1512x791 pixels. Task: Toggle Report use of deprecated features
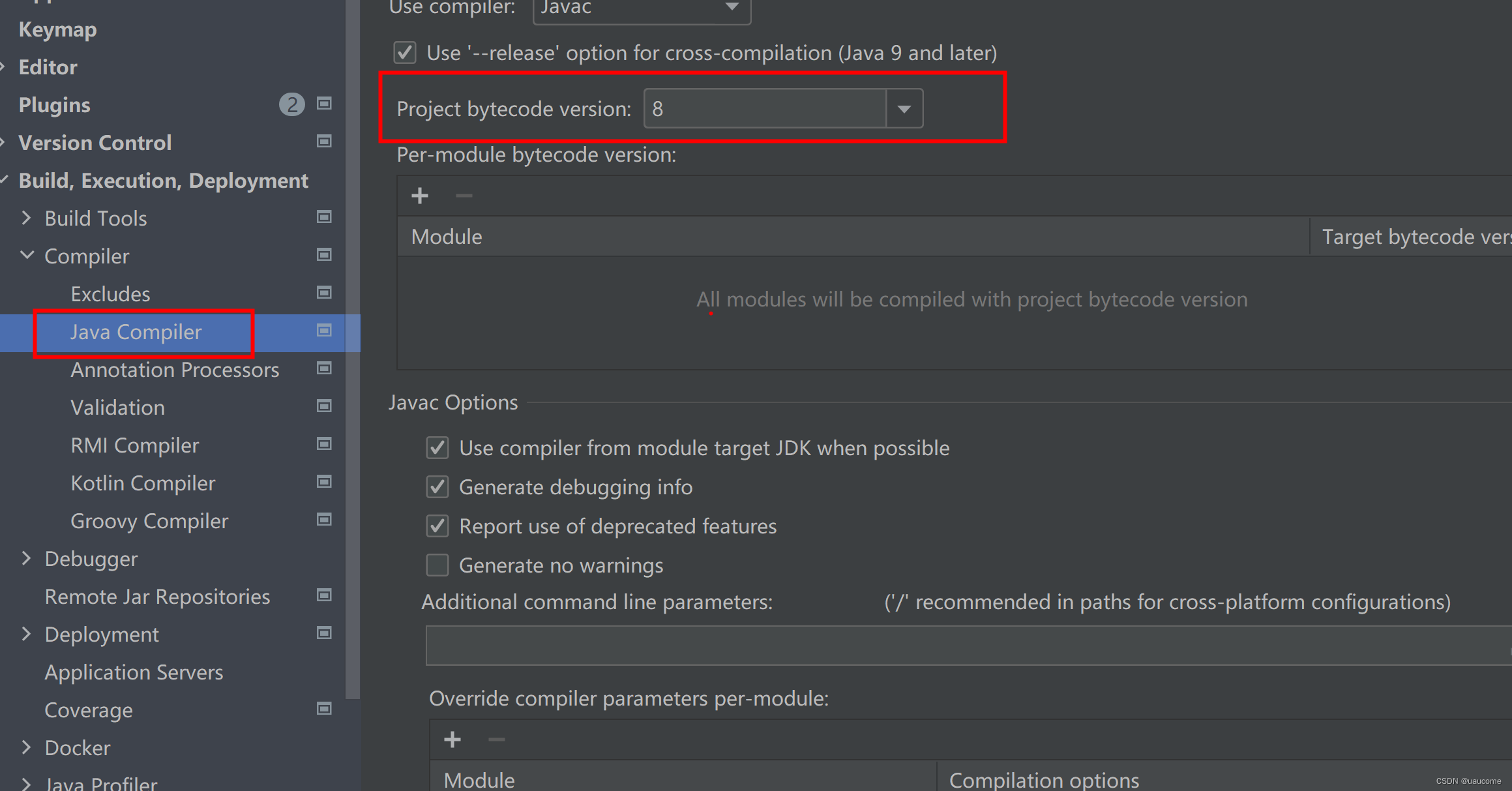tap(437, 526)
